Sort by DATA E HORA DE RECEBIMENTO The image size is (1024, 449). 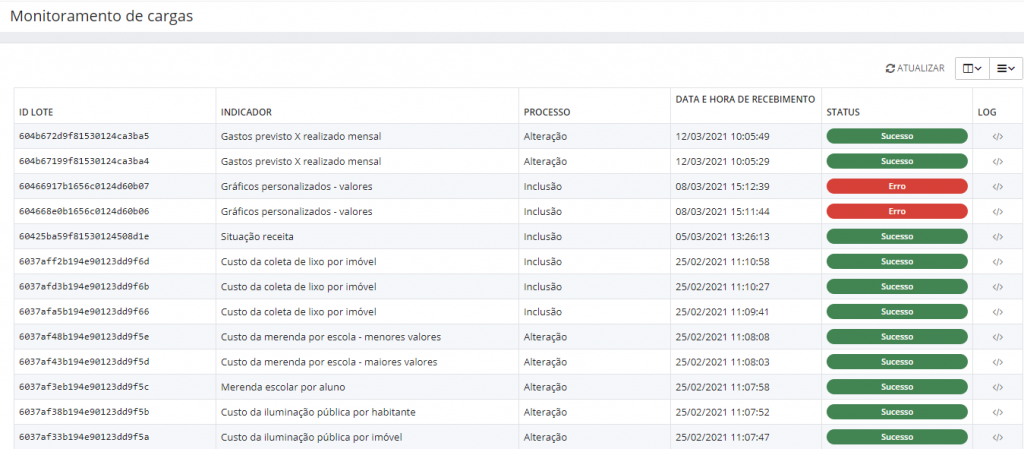point(745,100)
